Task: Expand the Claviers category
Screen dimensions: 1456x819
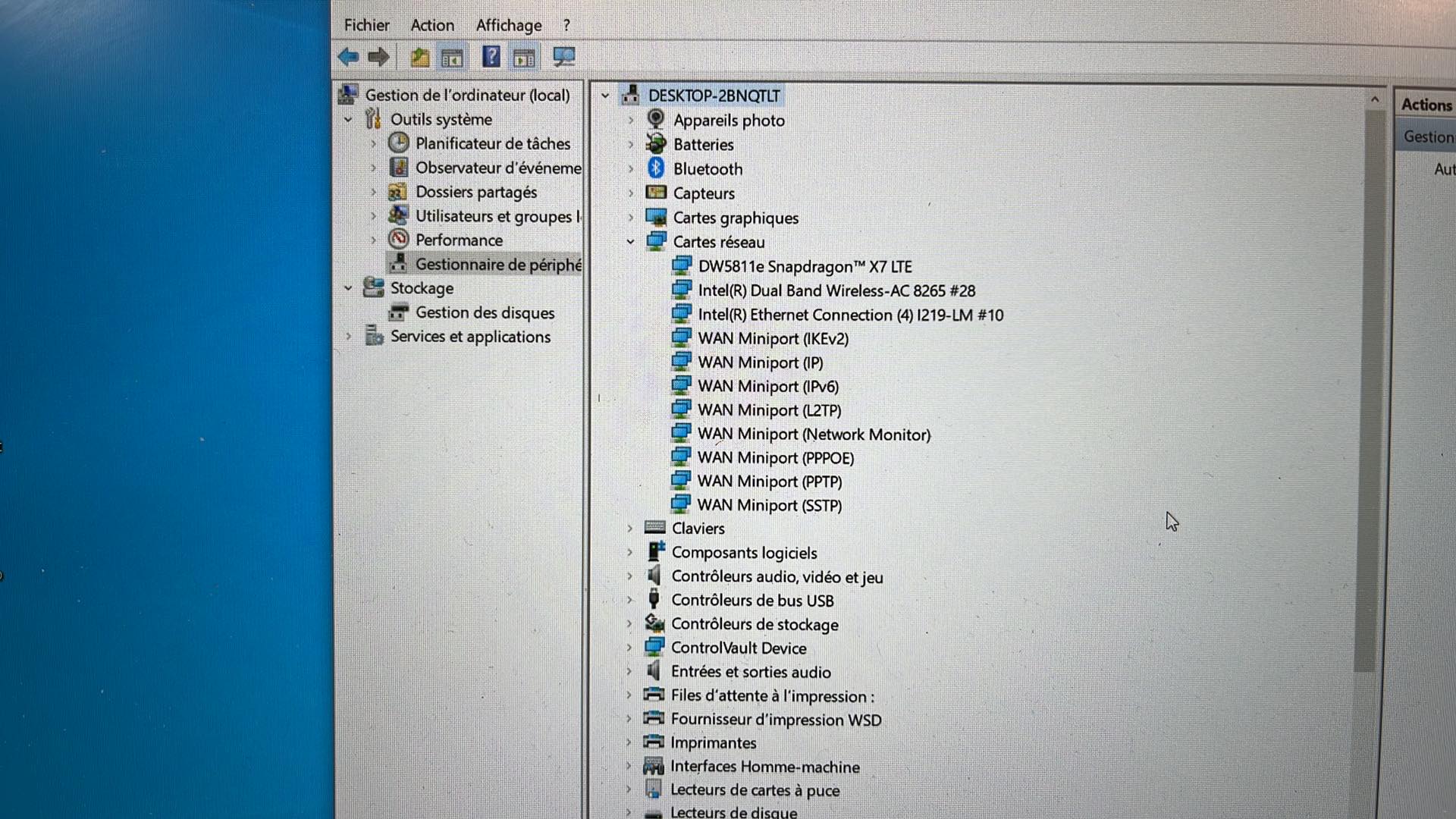Action: tap(629, 529)
